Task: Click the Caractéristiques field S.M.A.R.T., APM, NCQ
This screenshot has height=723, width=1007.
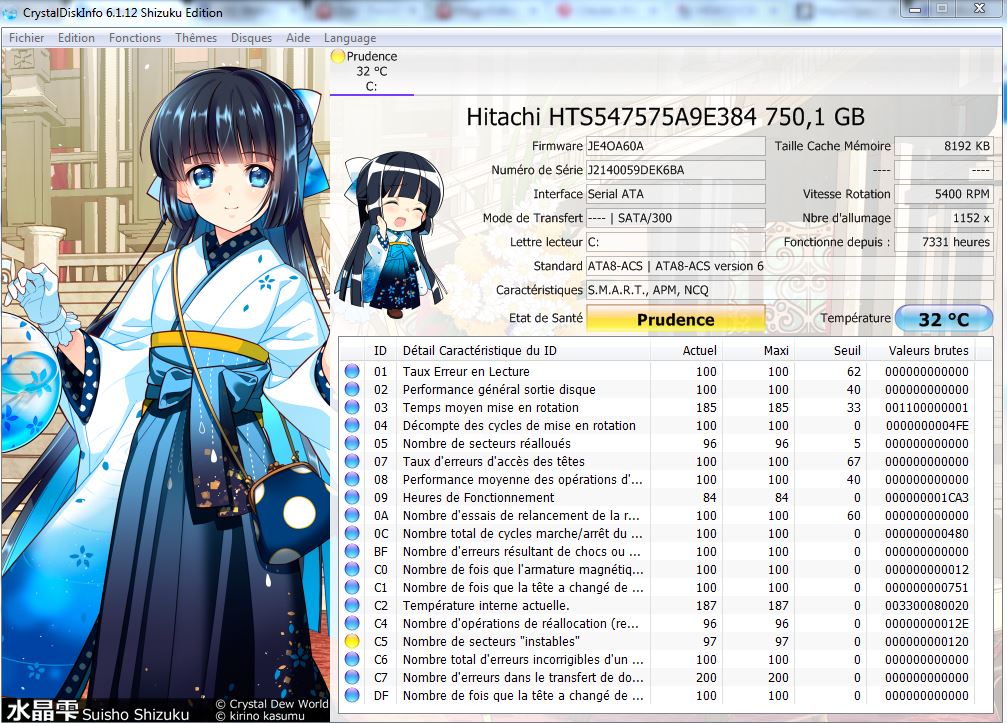Action: (x=789, y=290)
